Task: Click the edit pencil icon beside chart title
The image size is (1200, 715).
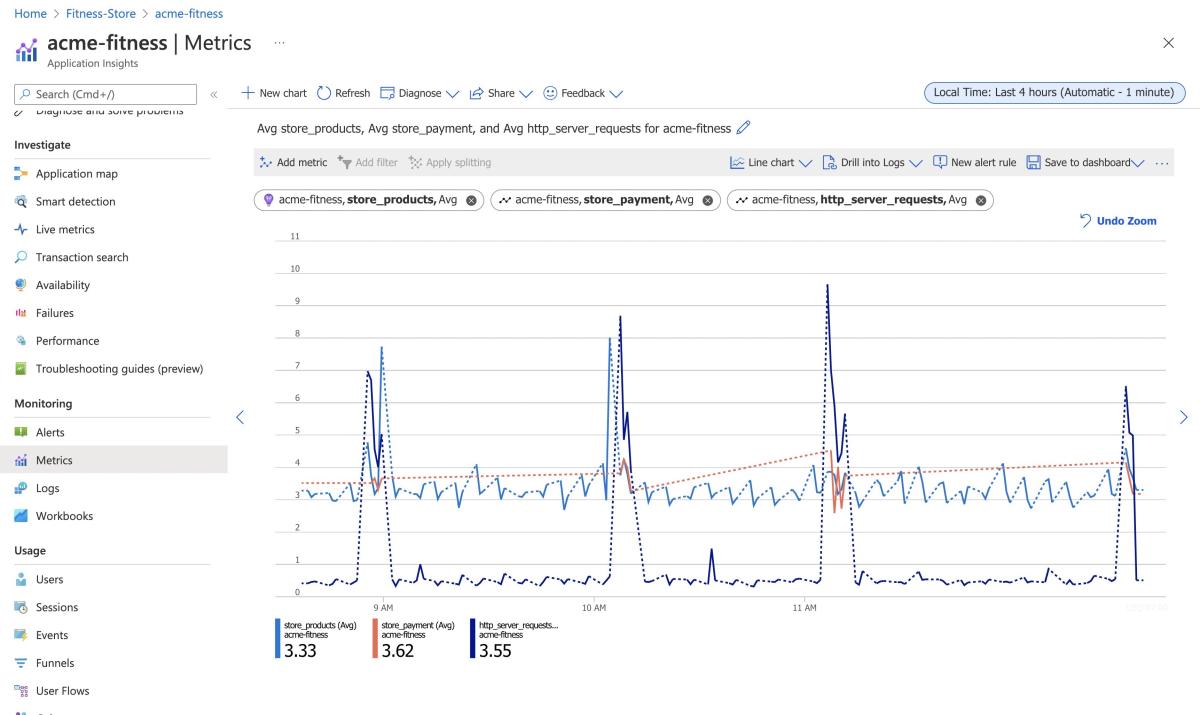Action: click(x=742, y=128)
